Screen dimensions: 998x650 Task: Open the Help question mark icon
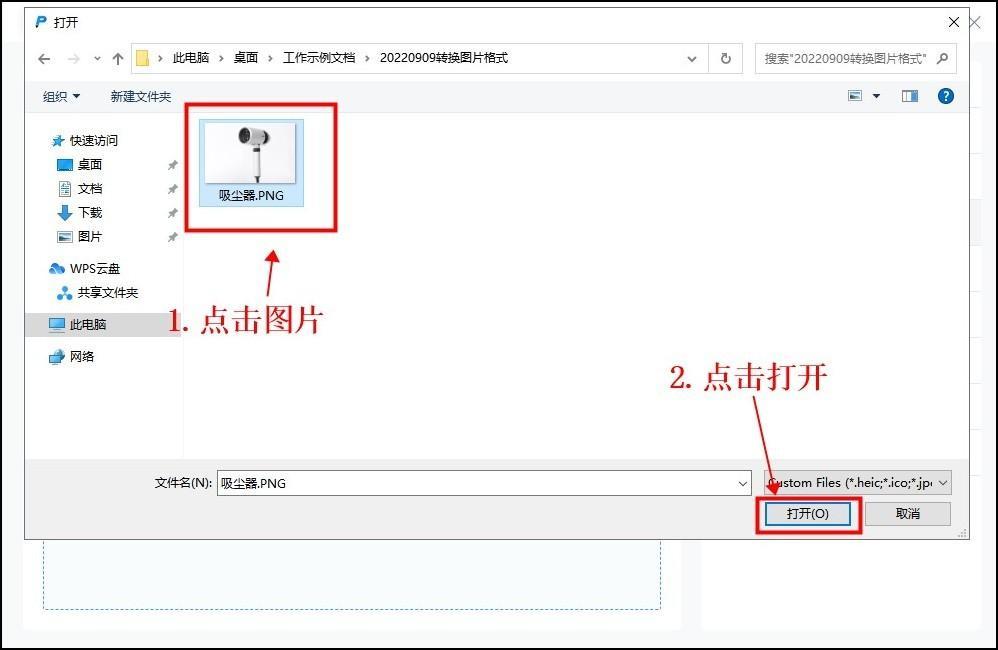(x=945, y=96)
